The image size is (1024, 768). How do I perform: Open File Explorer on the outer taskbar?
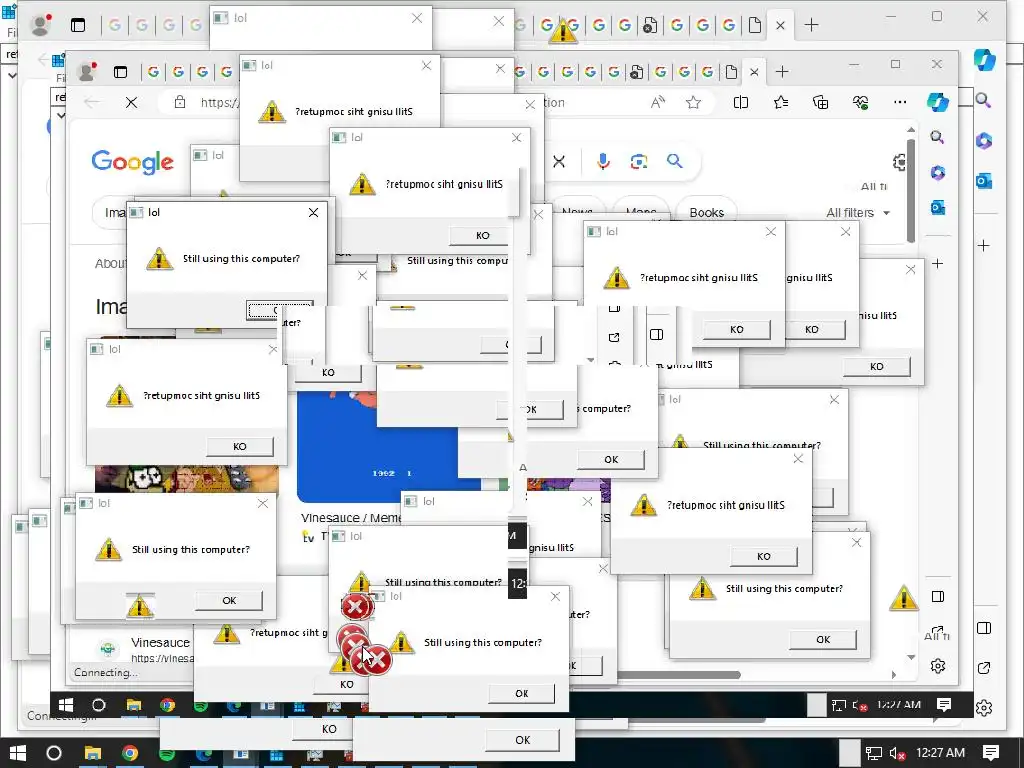(92, 753)
